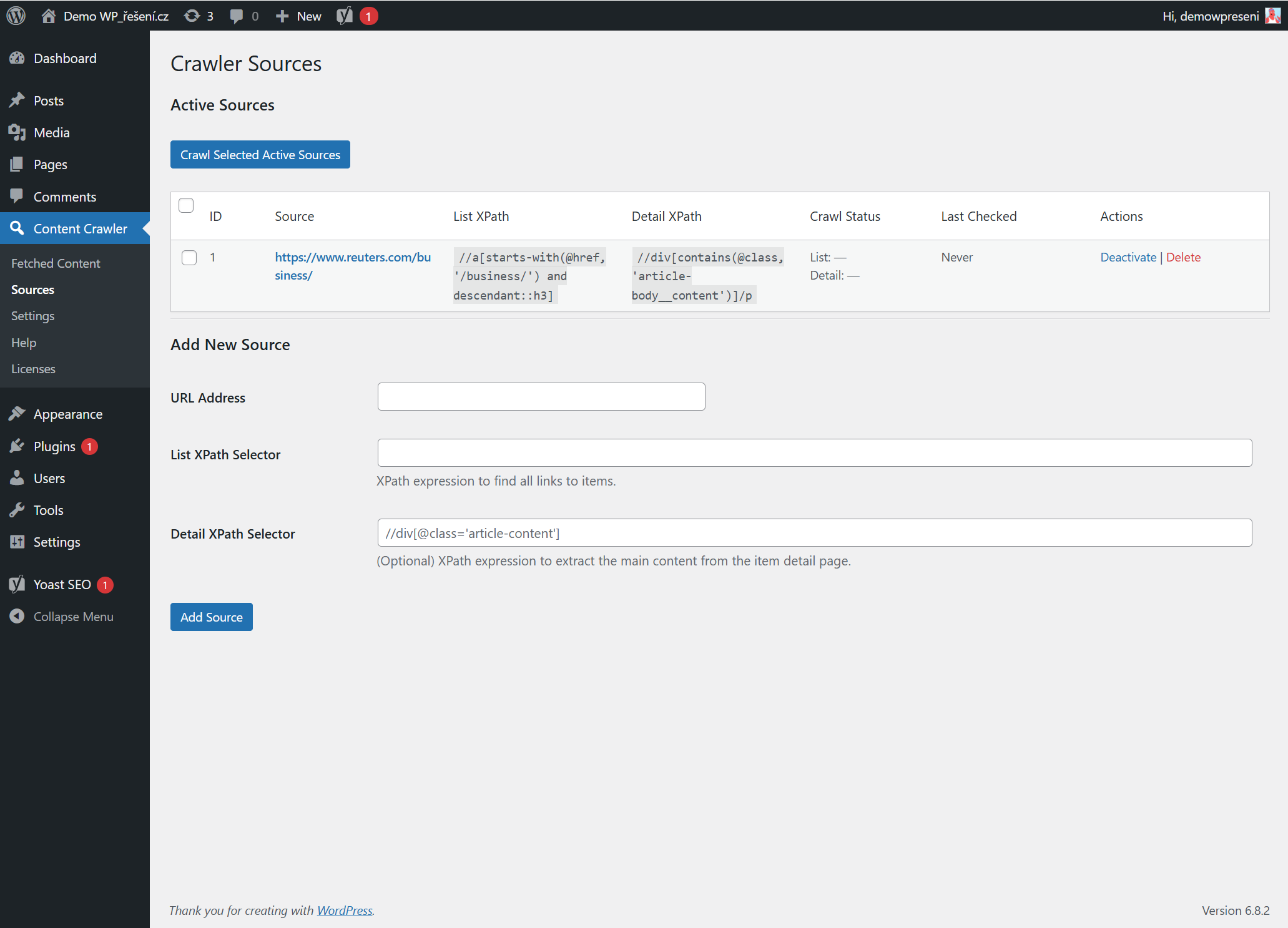
Task: Check the box for source ID 1
Action: point(189,258)
